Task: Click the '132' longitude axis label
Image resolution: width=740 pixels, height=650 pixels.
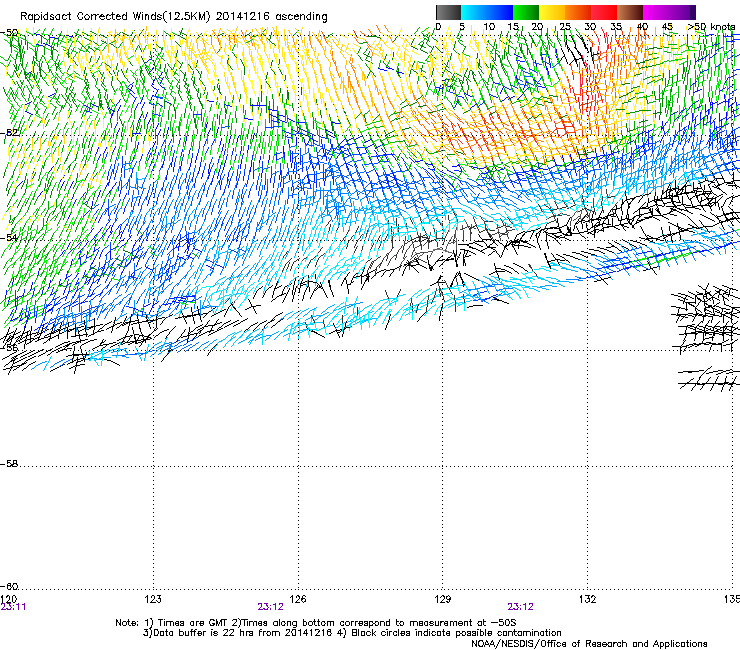Action: [588, 599]
